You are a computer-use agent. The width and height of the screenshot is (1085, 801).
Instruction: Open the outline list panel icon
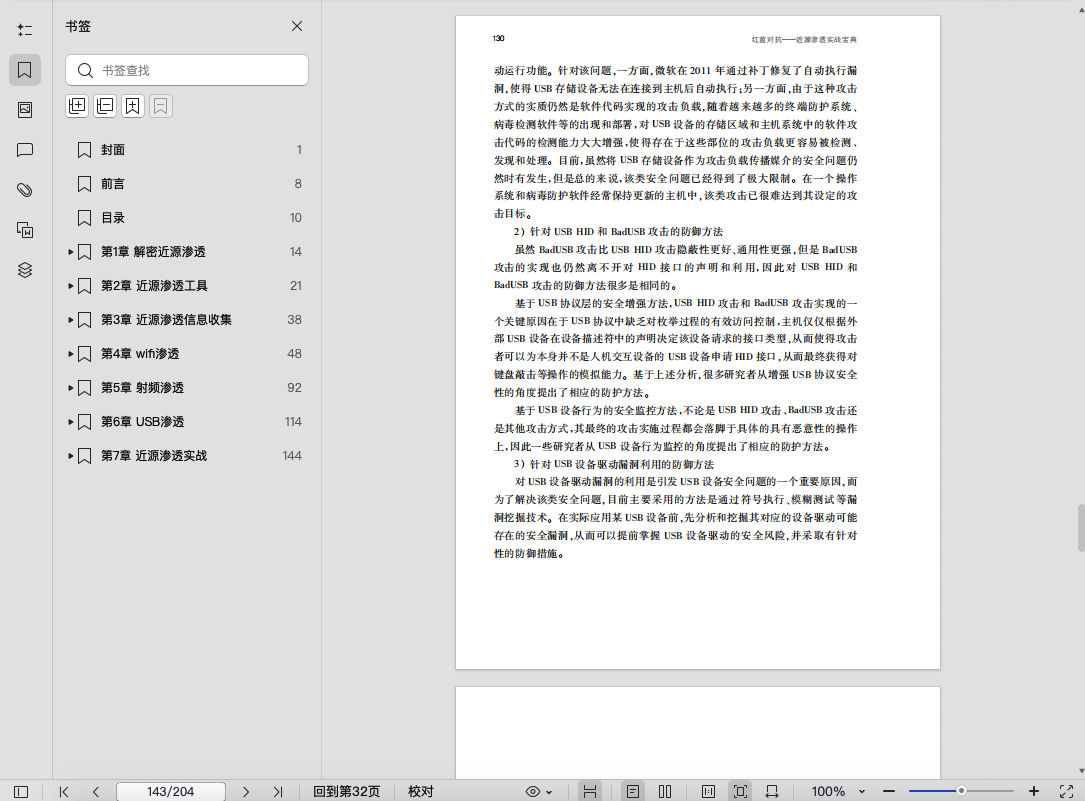coord(25,30)
